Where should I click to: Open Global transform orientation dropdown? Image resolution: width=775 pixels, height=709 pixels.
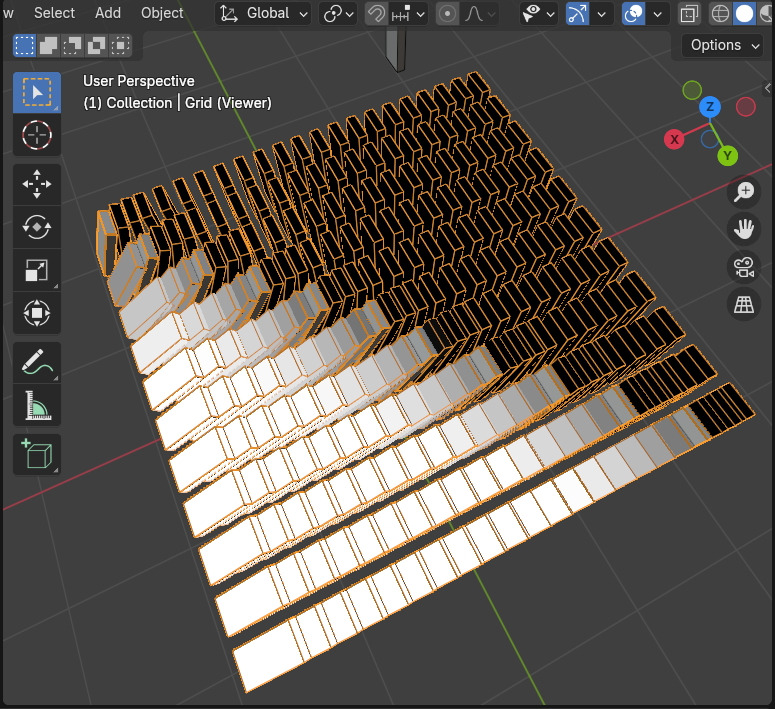click(263, 14)
